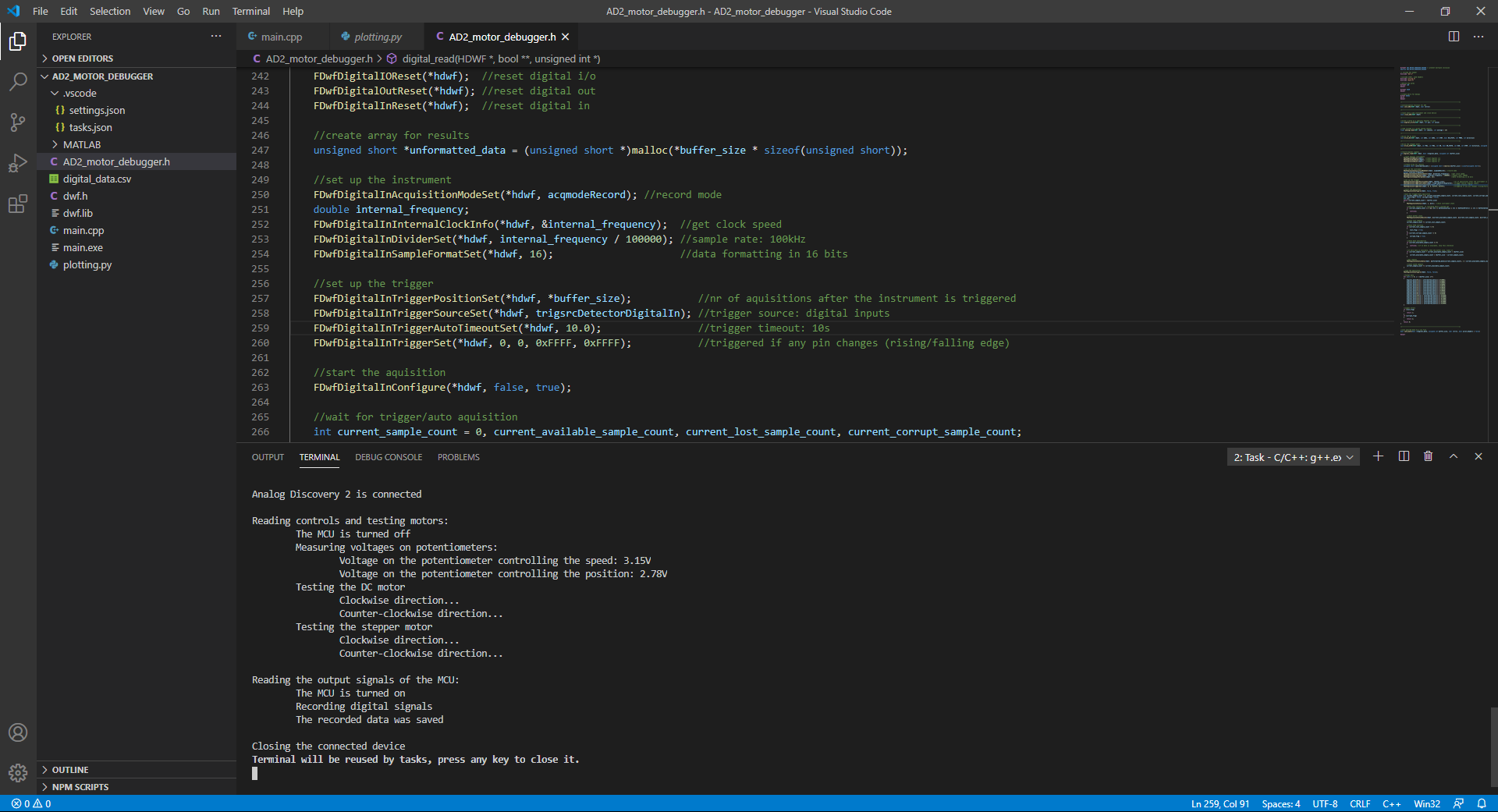Open the editor More Actions ellipsis

coord(1478,37)
